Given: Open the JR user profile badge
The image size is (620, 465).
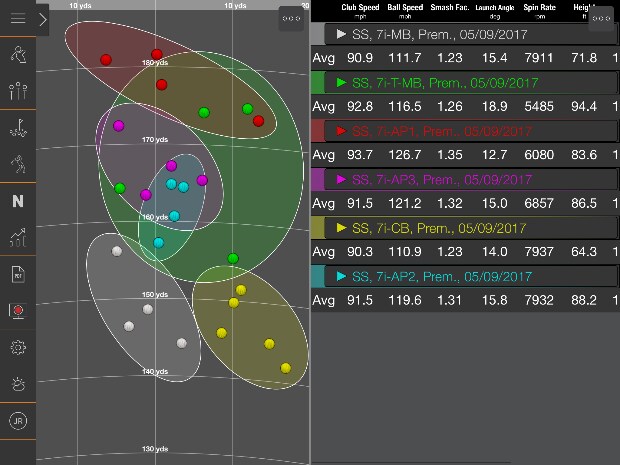Looking at the screenshot, I should tap(17, 421).
